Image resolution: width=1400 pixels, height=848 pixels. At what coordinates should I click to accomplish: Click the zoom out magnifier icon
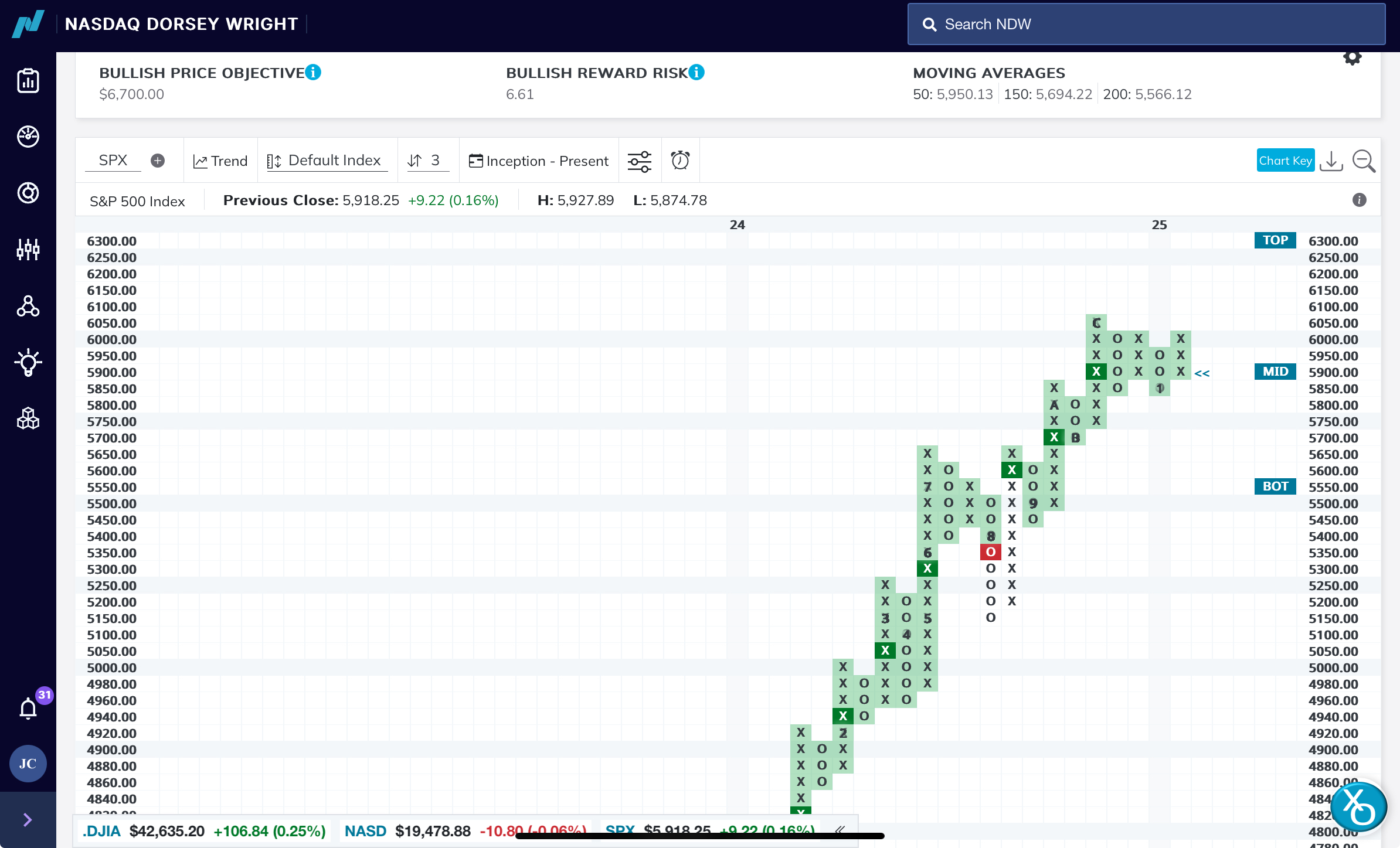(x=1364, y=161)
